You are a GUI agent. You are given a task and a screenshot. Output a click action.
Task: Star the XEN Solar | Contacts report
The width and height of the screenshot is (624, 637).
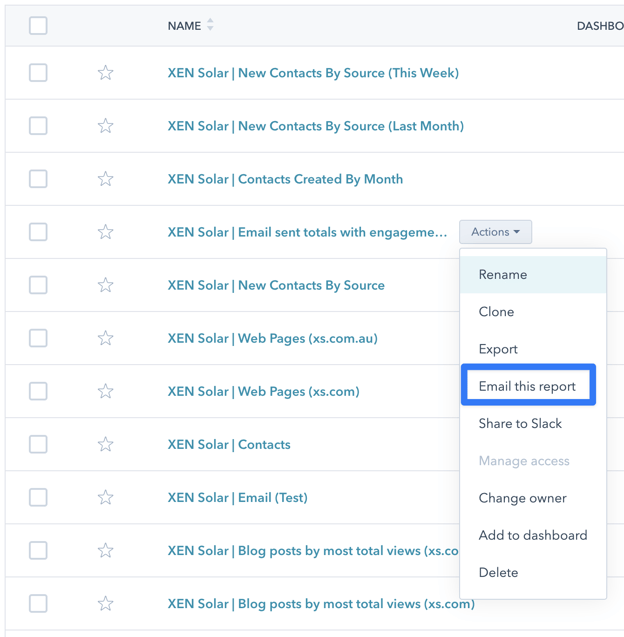coord(105,444)
